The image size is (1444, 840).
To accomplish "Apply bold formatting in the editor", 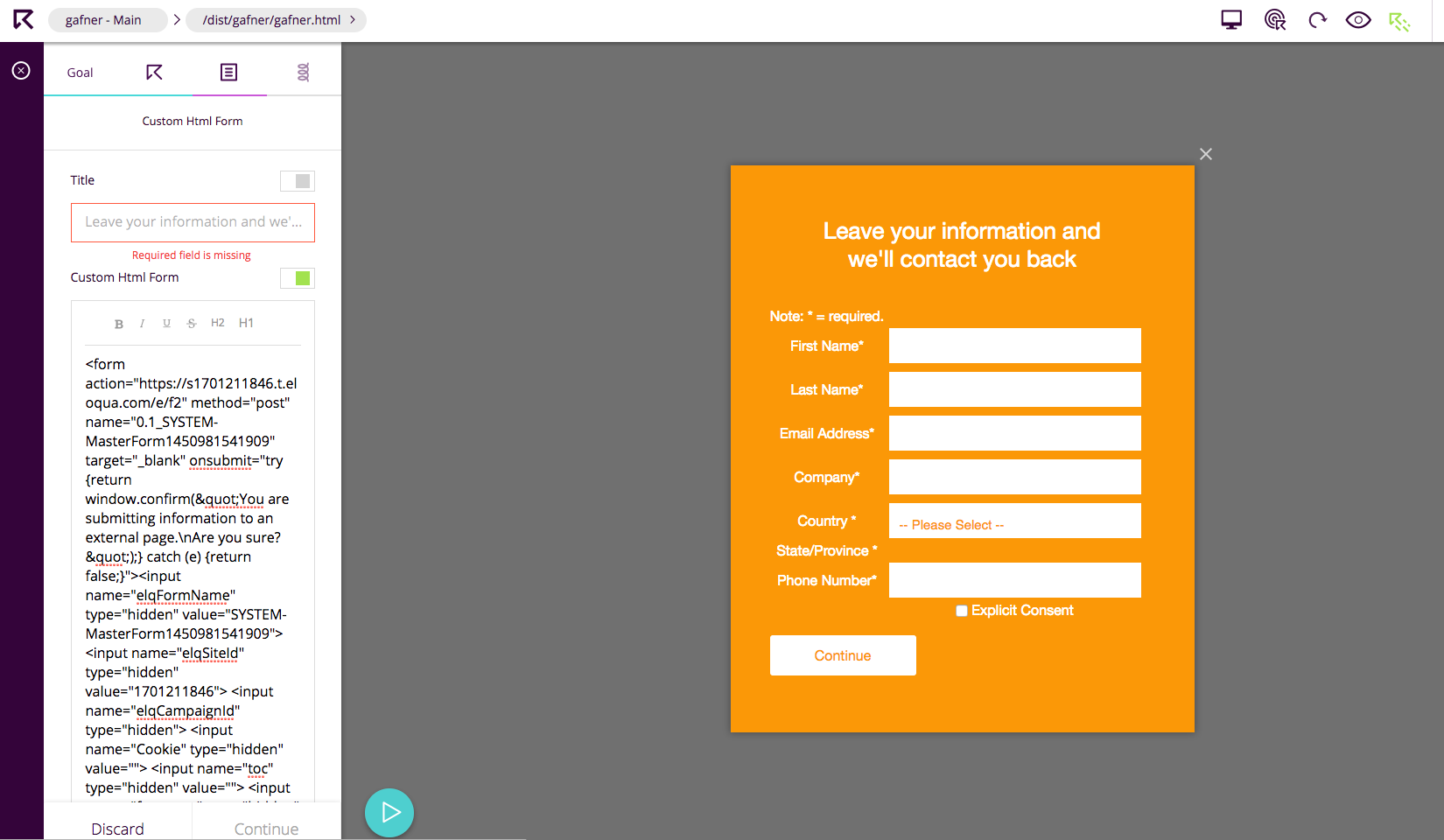I will [119, 324].
